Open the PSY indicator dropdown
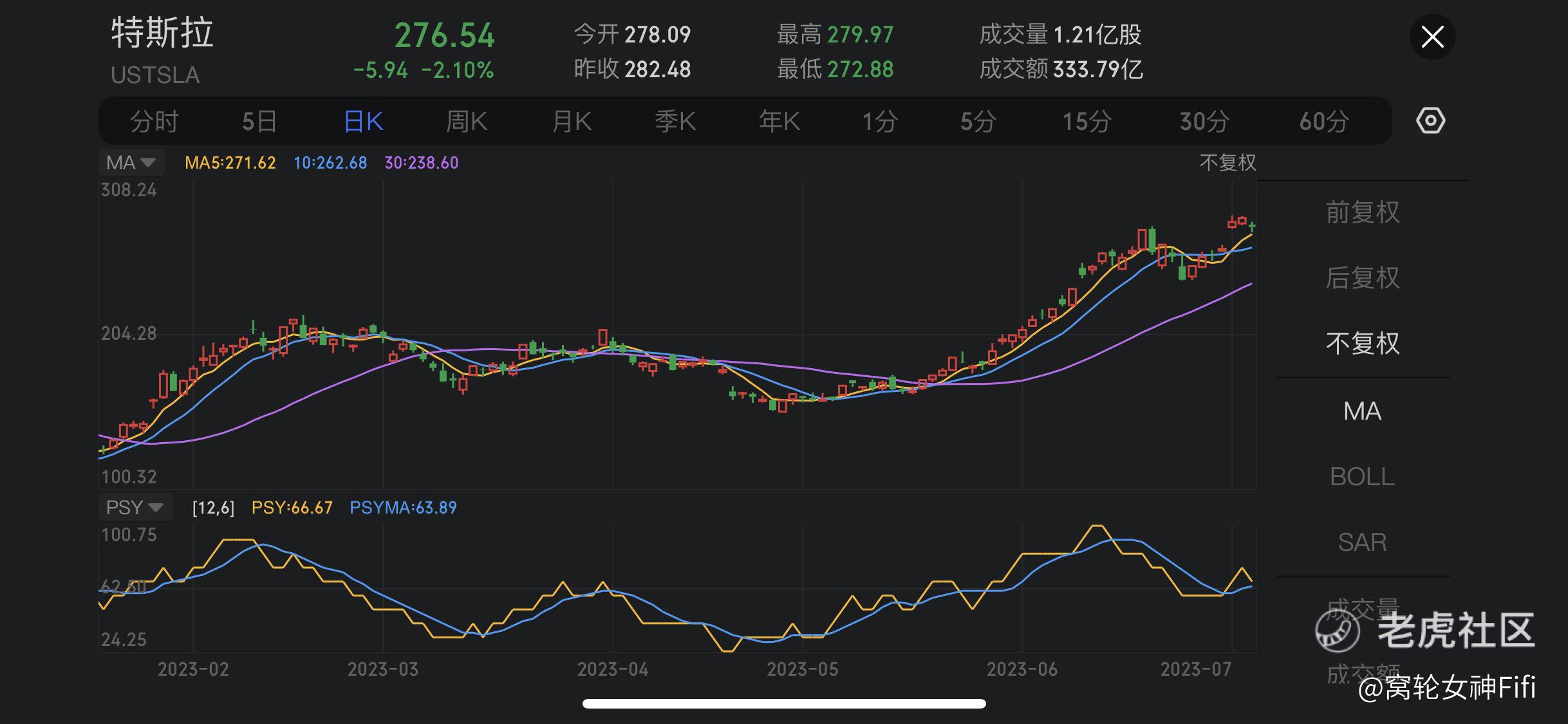 (135, 507)
